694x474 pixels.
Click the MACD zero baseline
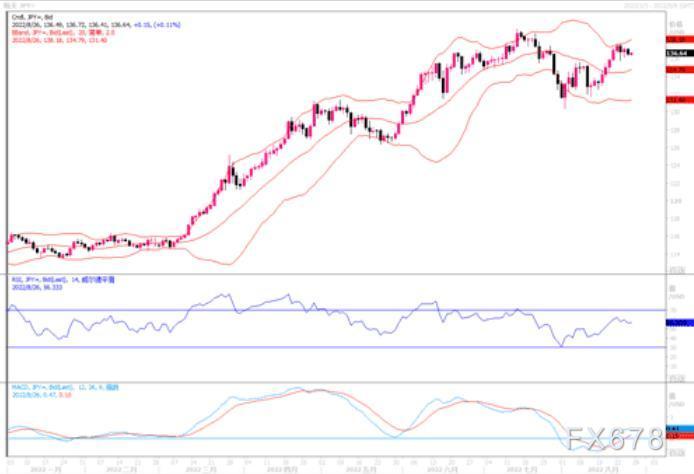[336, 439]
